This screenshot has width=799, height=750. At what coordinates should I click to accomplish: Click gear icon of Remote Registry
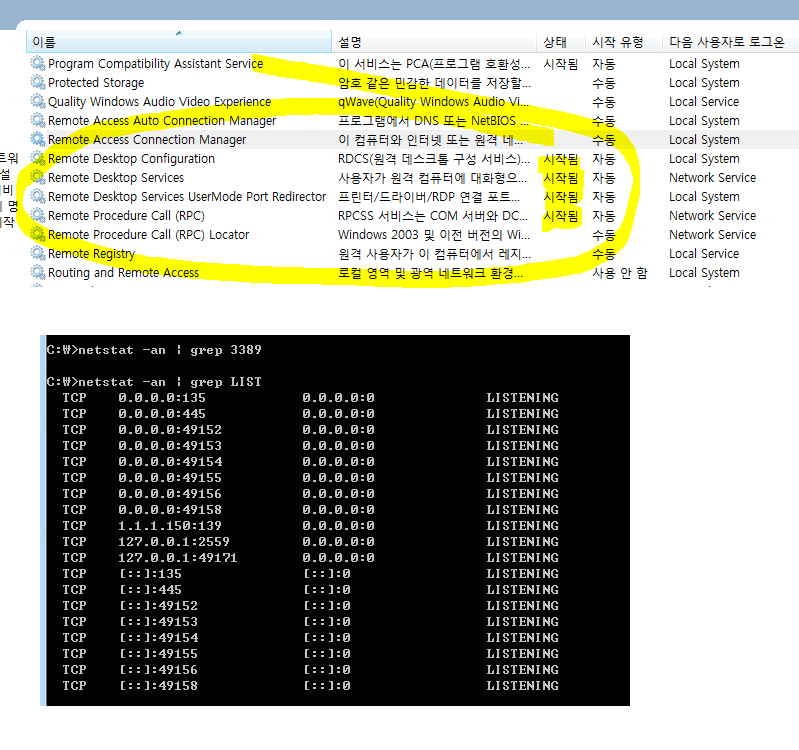click(x=38, y=253)
